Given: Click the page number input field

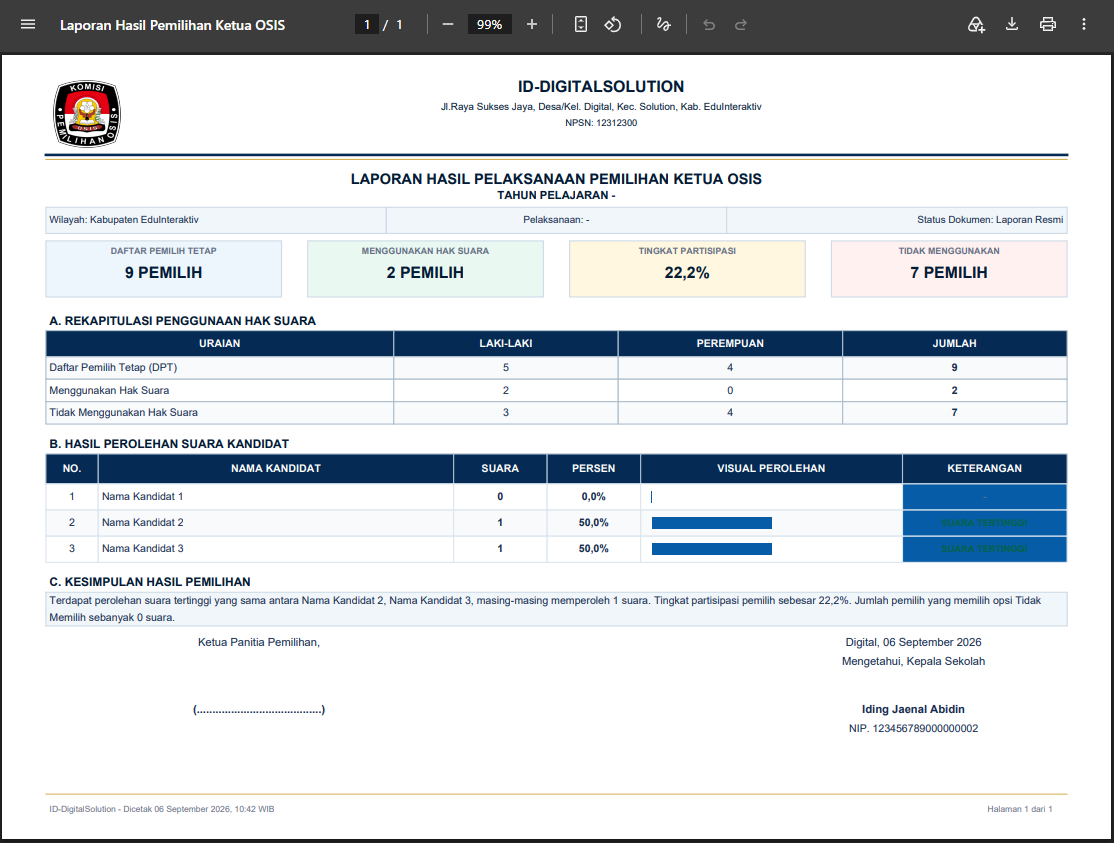Looking at the screenshot, I should (x=367, y=25).
